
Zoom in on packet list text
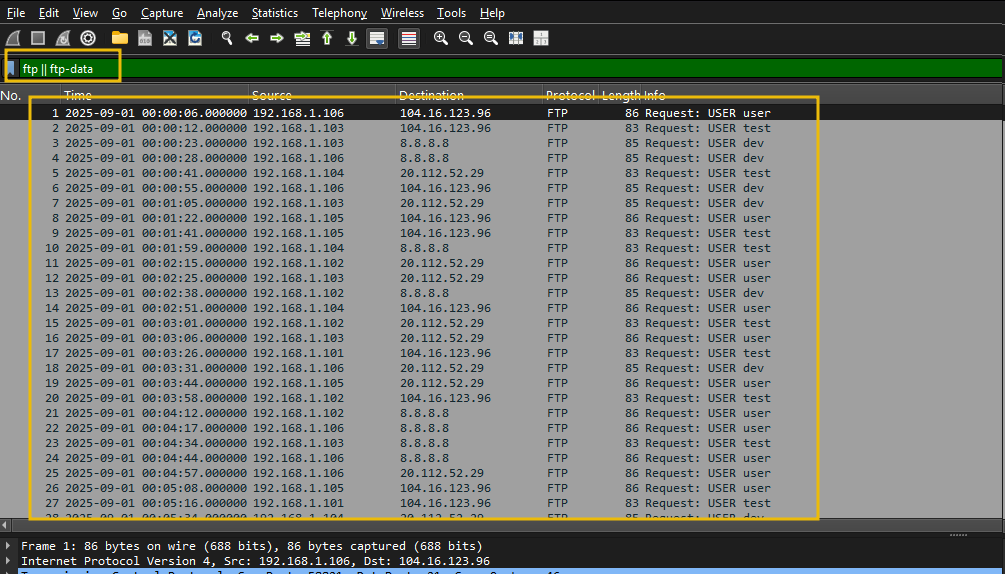click(x=441, y=38)
